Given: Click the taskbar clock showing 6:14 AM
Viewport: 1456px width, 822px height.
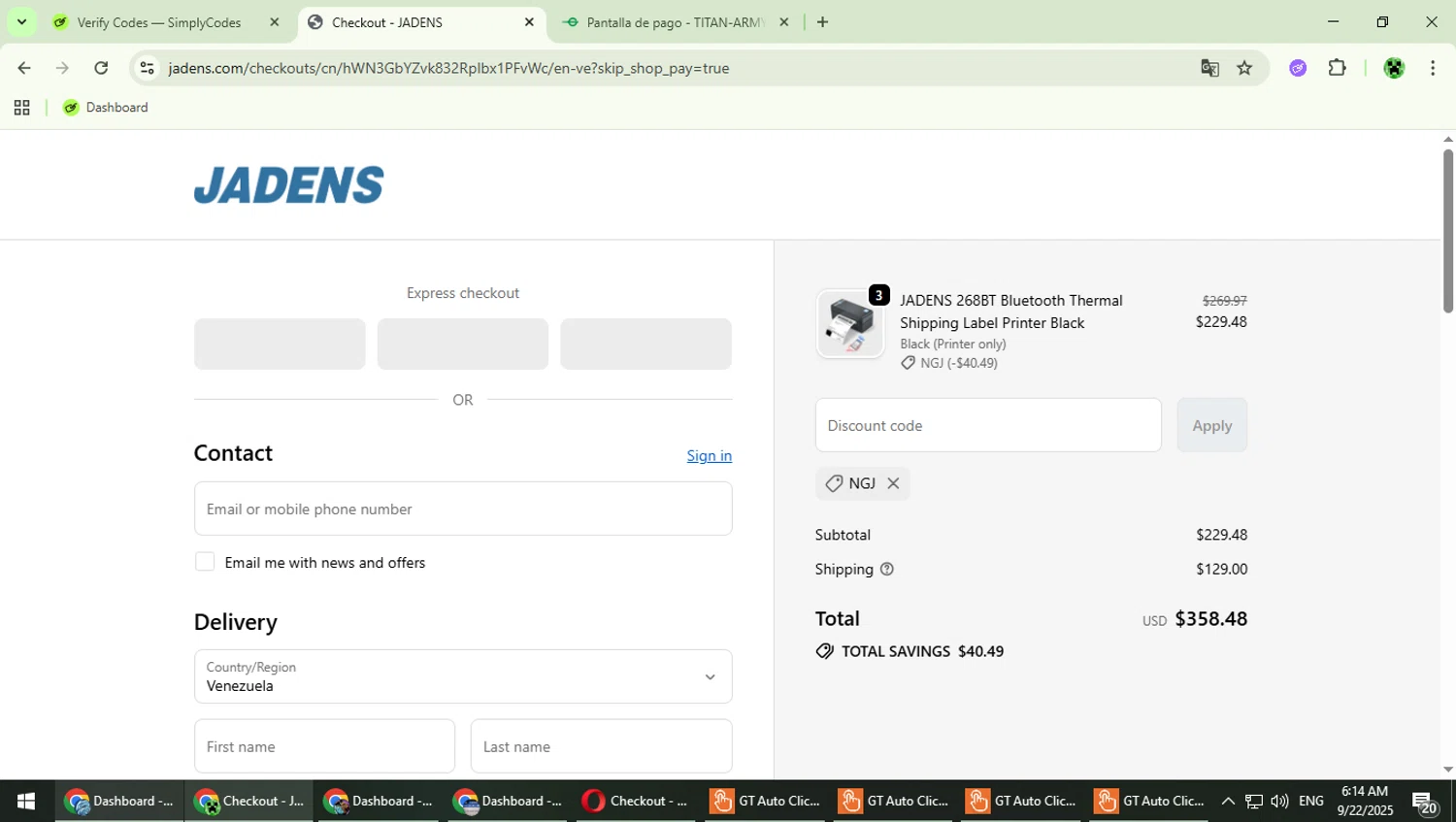Looking at the screenshot, I should click(1365, 801).
